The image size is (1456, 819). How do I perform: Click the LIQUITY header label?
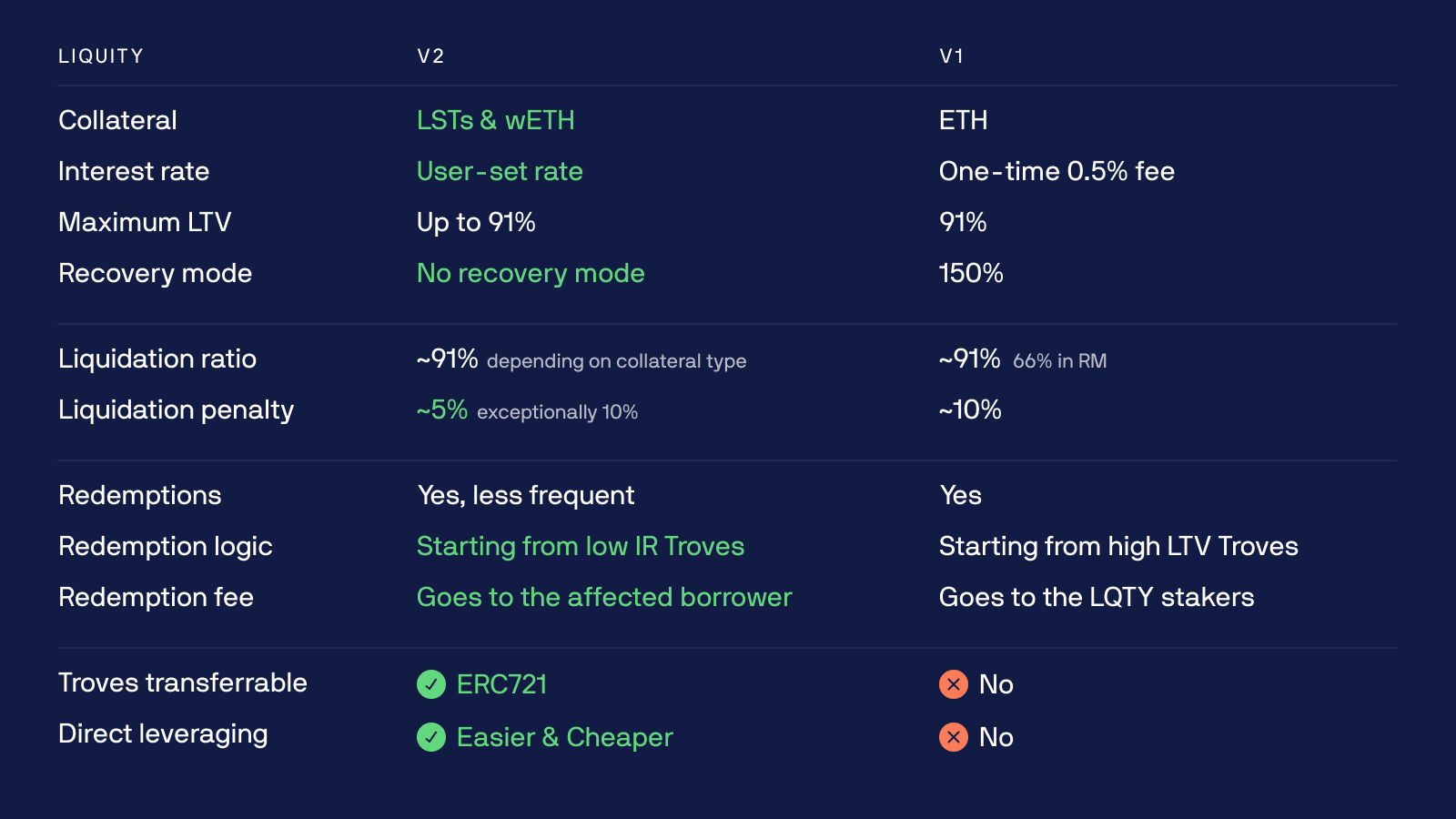click(x=101, y=56)
